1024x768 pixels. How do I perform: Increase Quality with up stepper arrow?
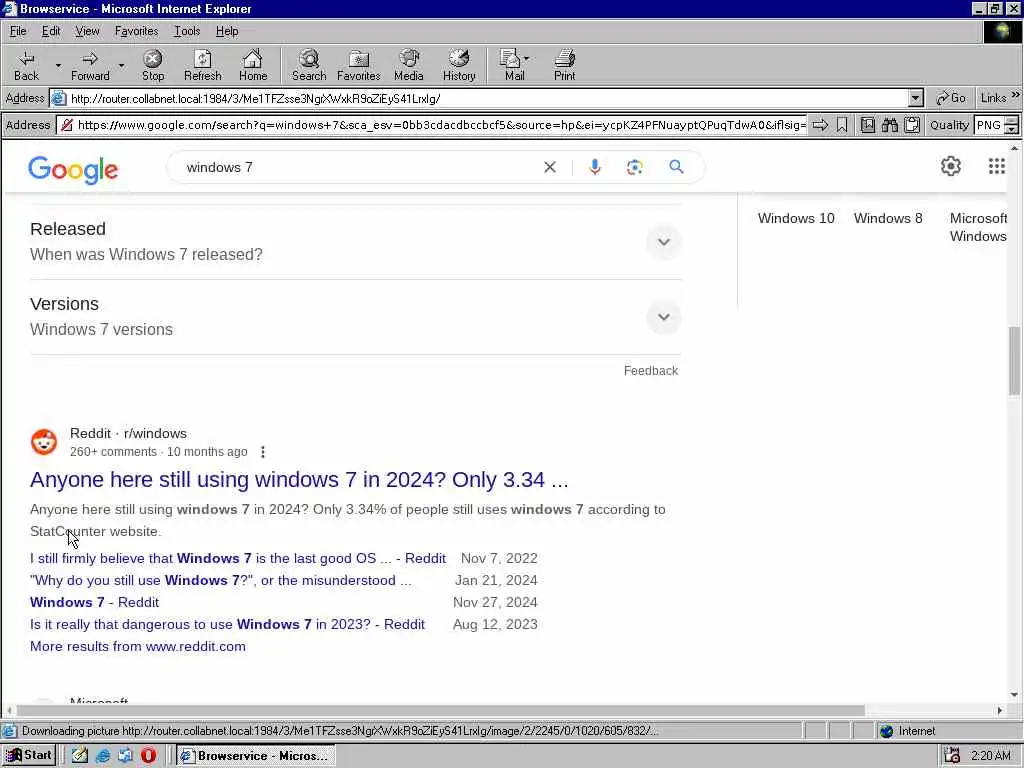(1012, 120)
